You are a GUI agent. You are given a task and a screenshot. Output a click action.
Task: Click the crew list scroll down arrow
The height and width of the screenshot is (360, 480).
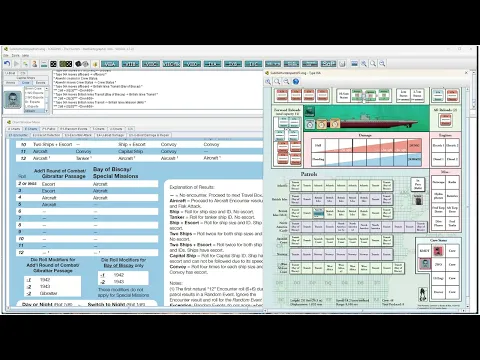[x=46, y=111]
